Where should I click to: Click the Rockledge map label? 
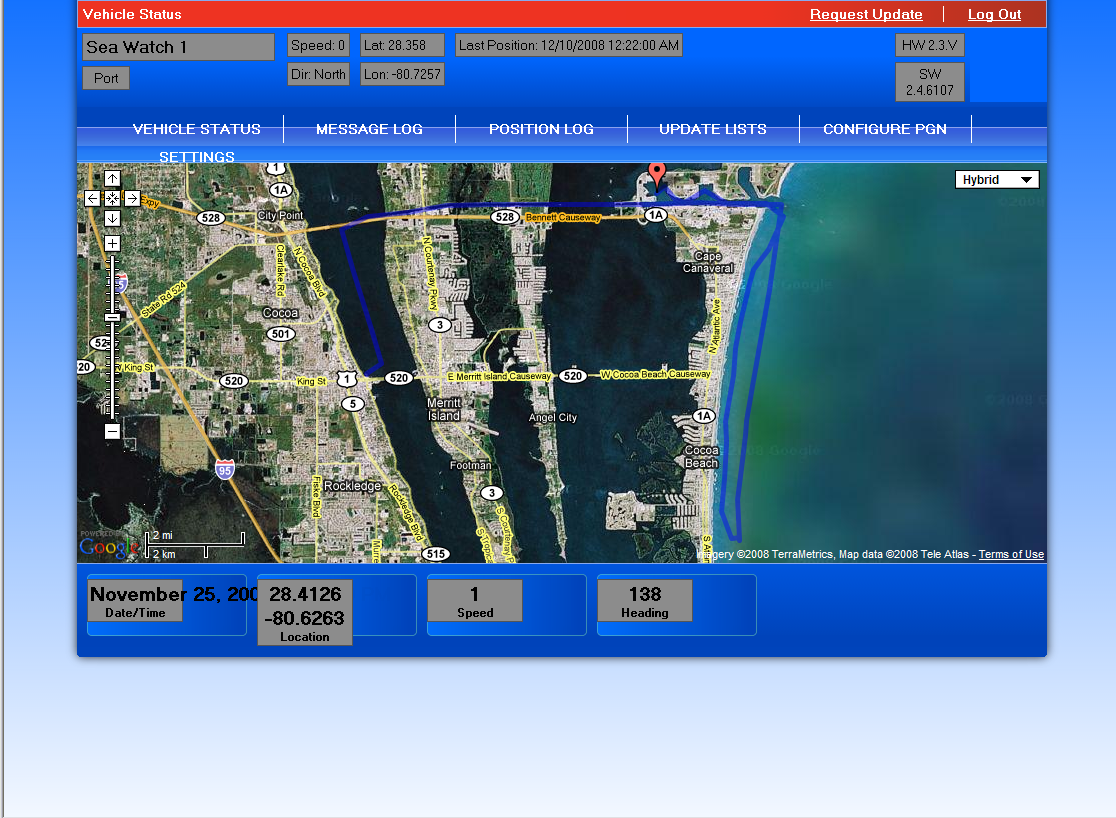click(x=352, y=486)
